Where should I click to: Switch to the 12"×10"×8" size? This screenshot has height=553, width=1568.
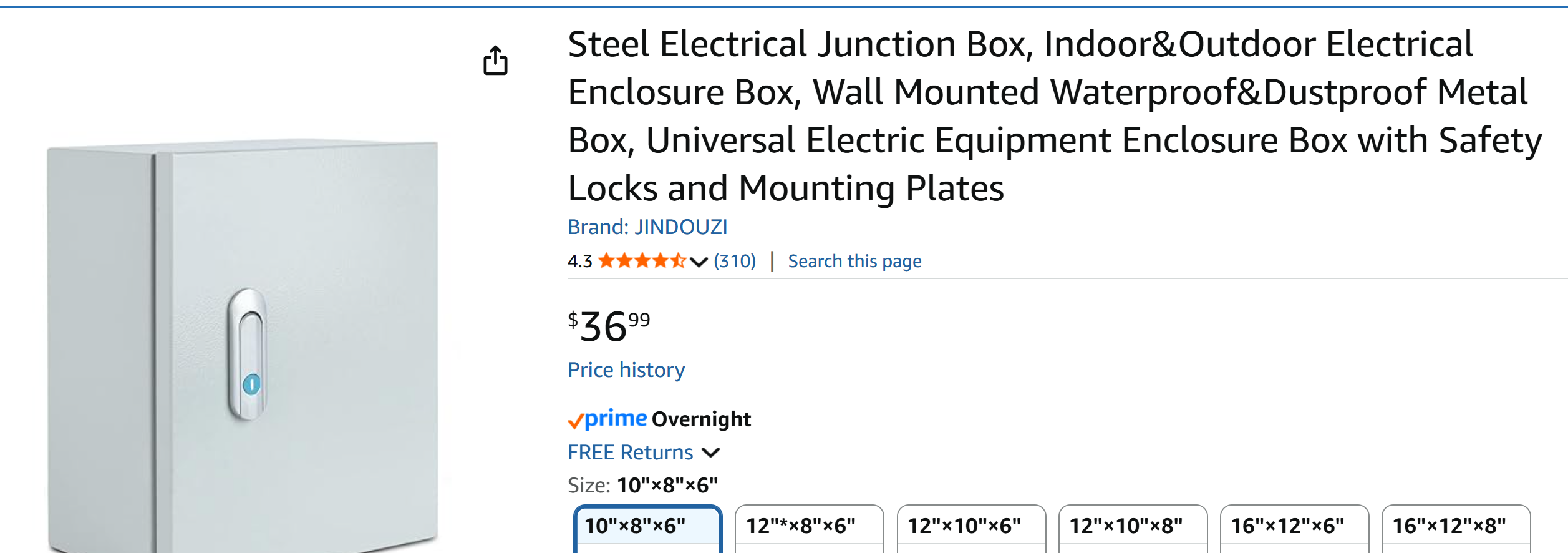pos(1133,526)
